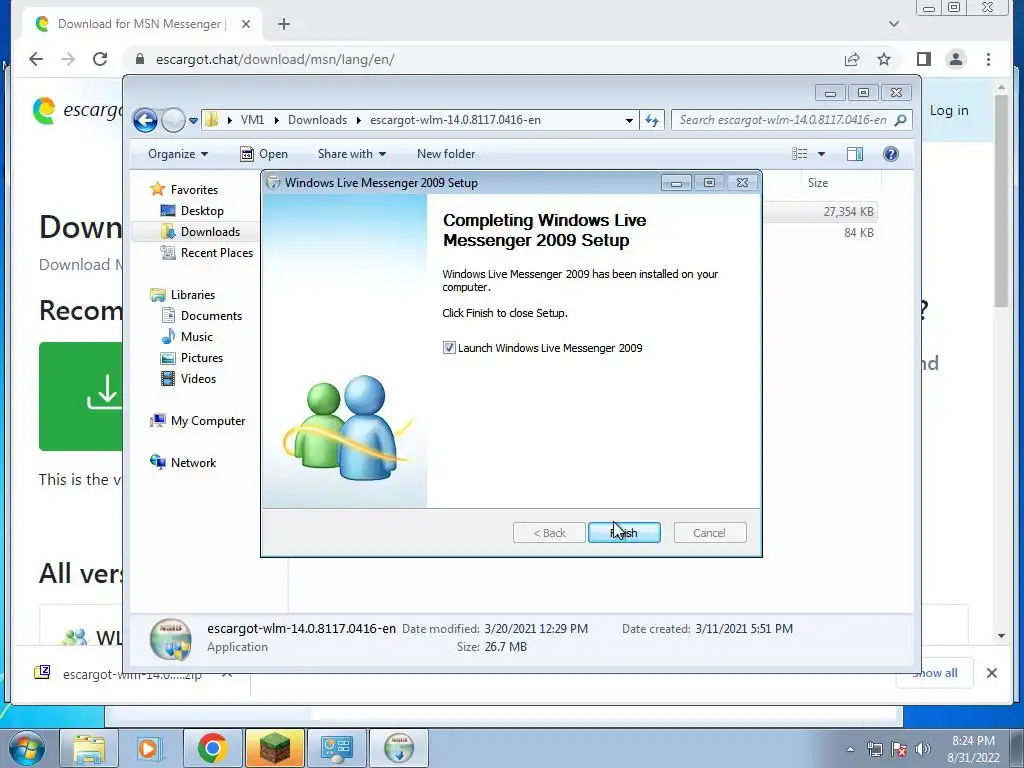Click the Chrome browser back arrow
Screen dimensions: 1024x768
tap(36, 59)
